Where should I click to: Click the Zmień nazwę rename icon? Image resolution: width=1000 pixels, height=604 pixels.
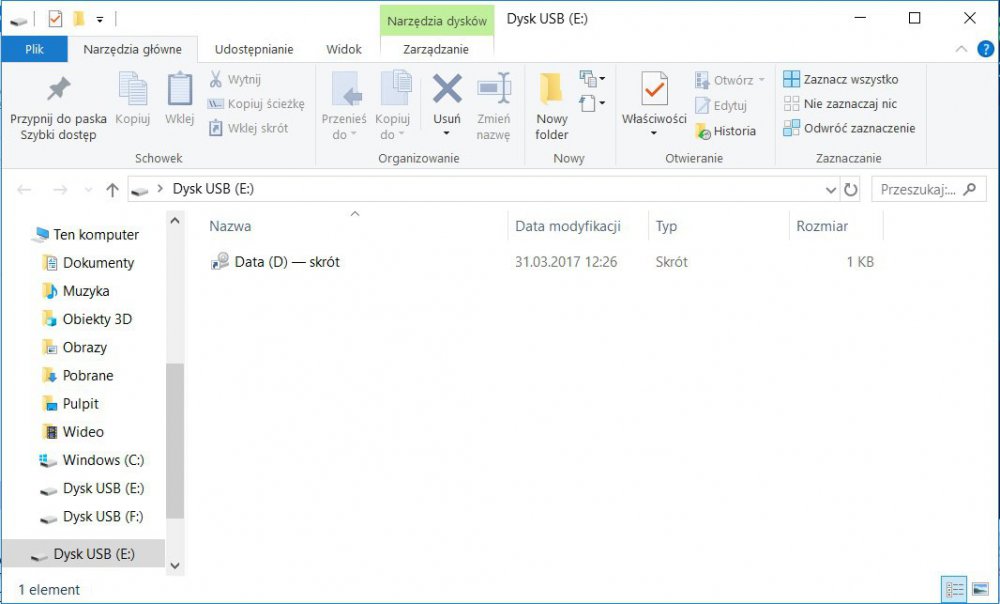pyautogui.click(x=493, y=90)
